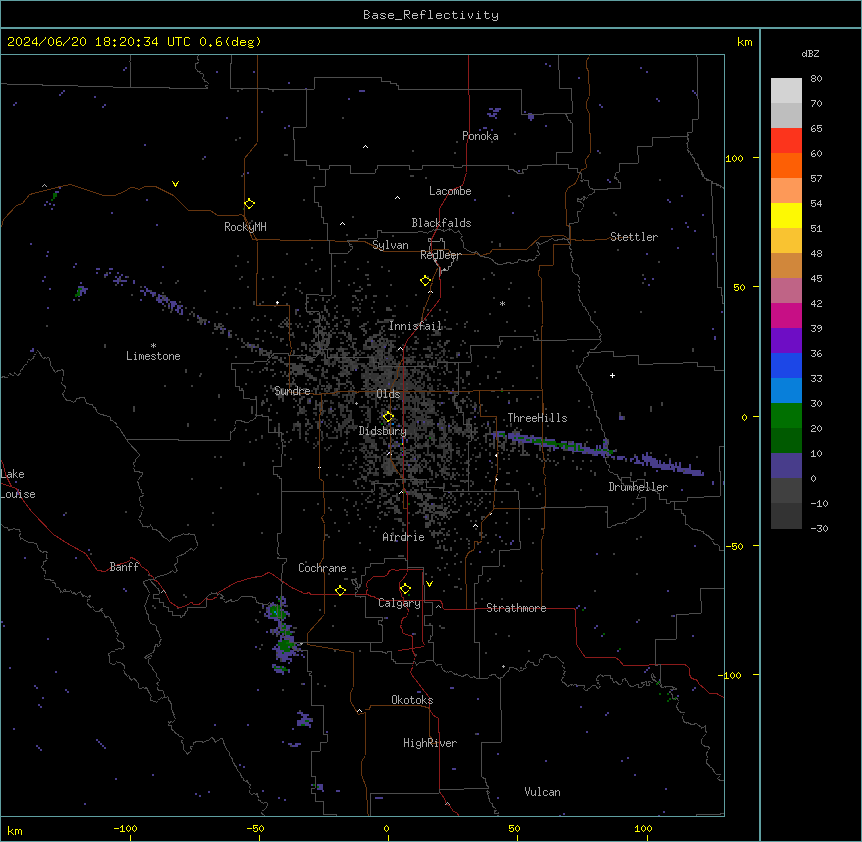This screenshot has height=842, width=862.
Task: Click the Strathmore label
Action: click(x=516, y=608)
